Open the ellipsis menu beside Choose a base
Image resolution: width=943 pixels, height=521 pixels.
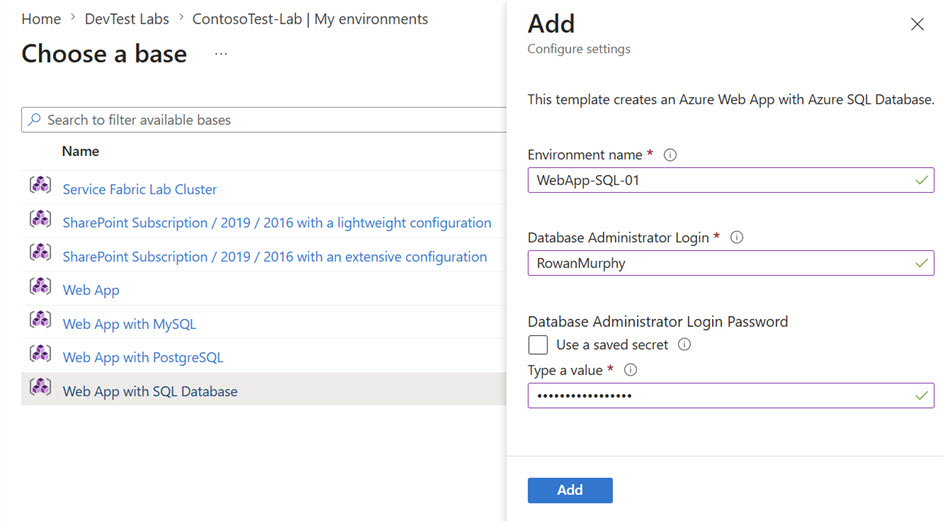click(x=221, y=54)
